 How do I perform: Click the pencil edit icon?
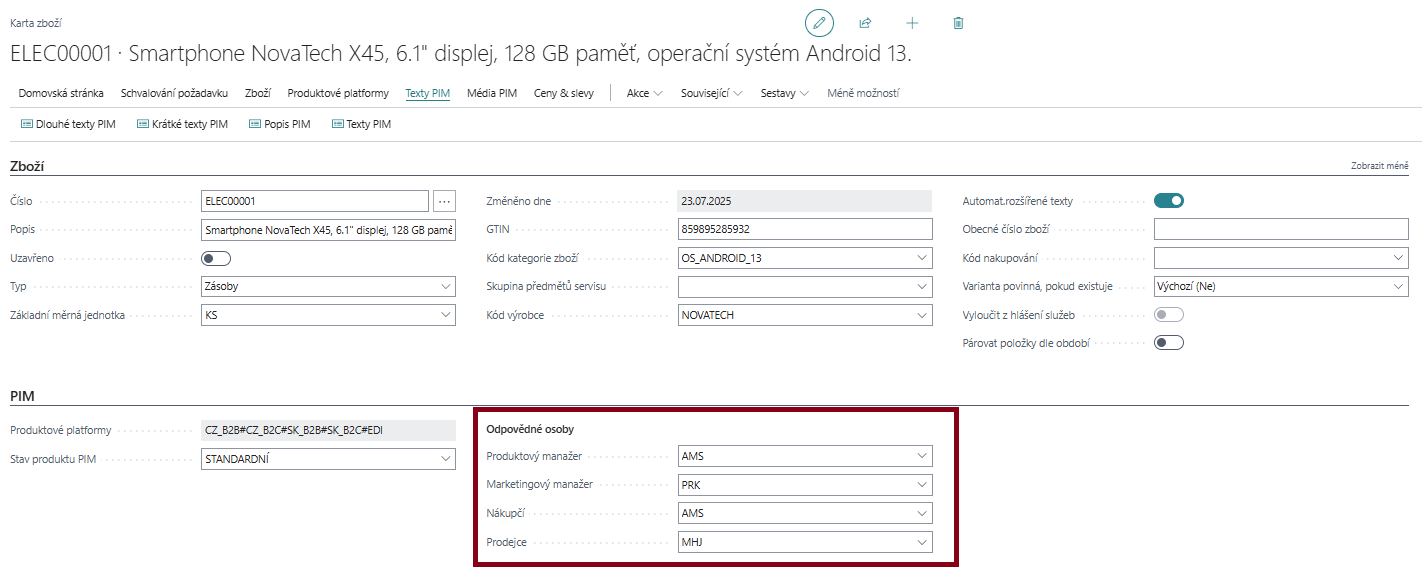(x=819, y=23)
